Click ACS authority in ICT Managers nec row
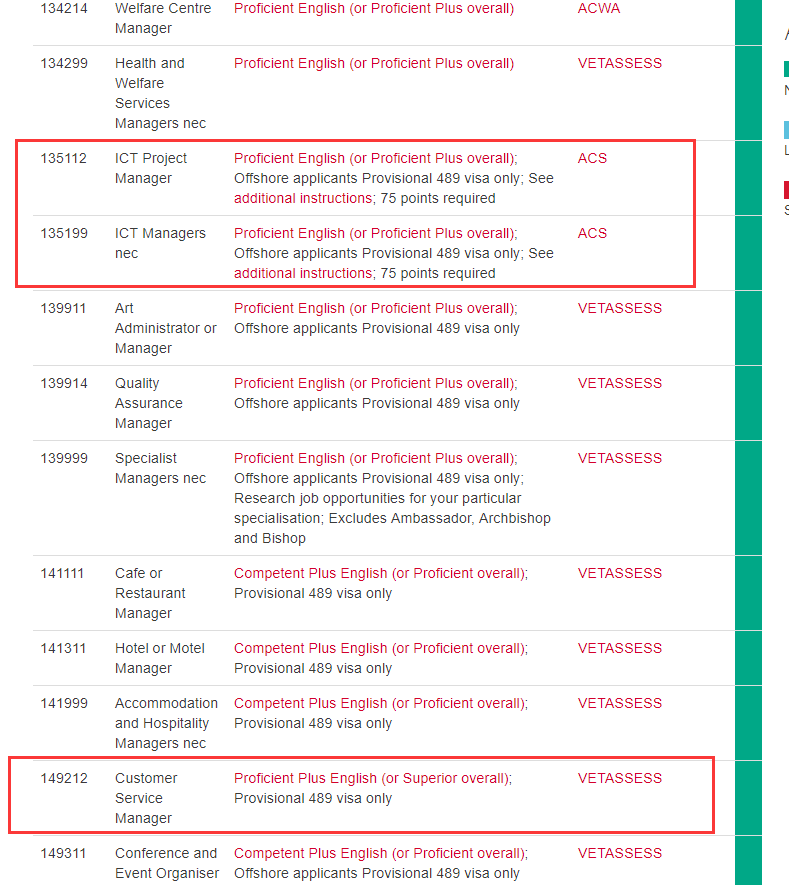 tap(592, 233)
